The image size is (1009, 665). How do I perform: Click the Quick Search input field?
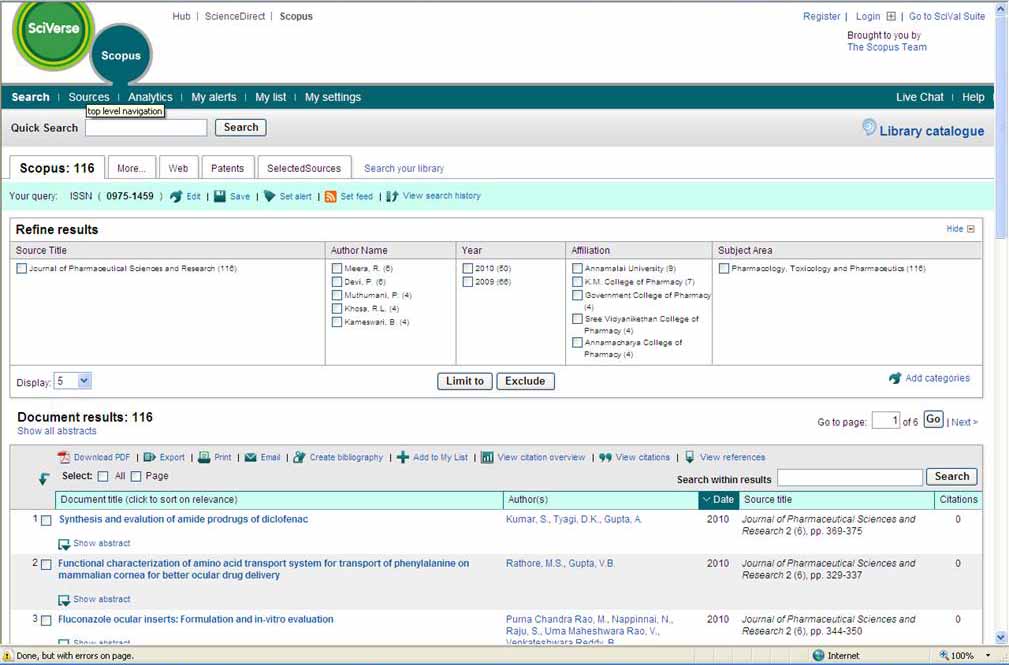[146, 127]
